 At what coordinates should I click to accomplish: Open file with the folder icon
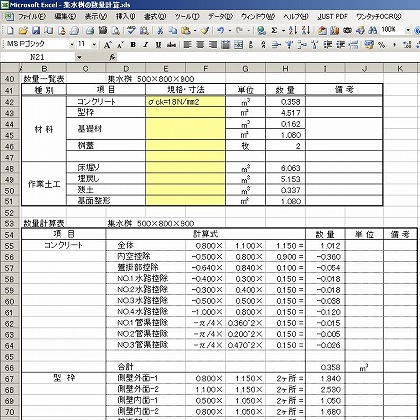tap(23, 31)
